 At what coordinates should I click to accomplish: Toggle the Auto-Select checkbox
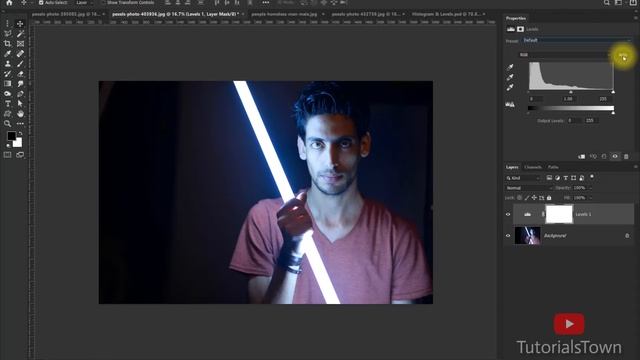coord(41,2)
